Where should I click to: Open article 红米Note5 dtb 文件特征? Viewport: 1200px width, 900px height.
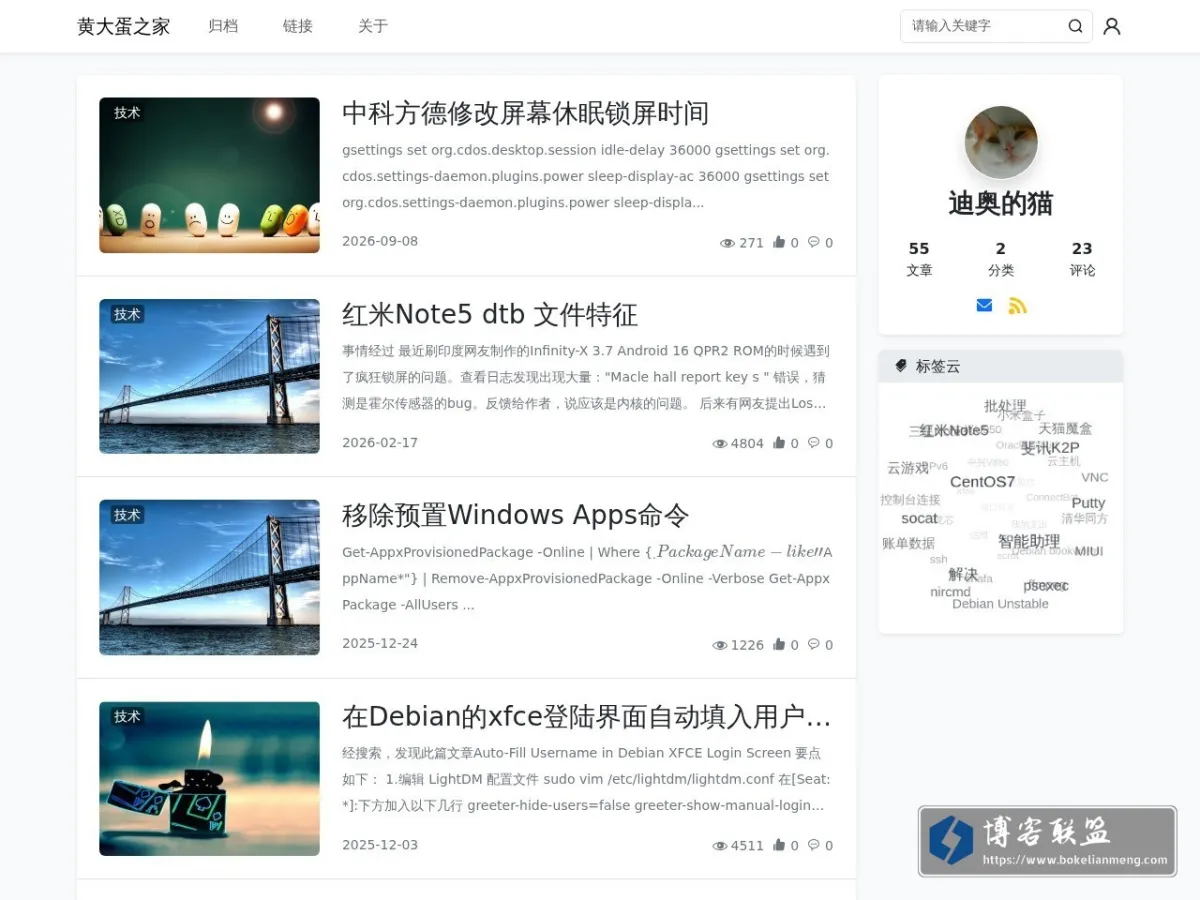(x=490, y=315)
